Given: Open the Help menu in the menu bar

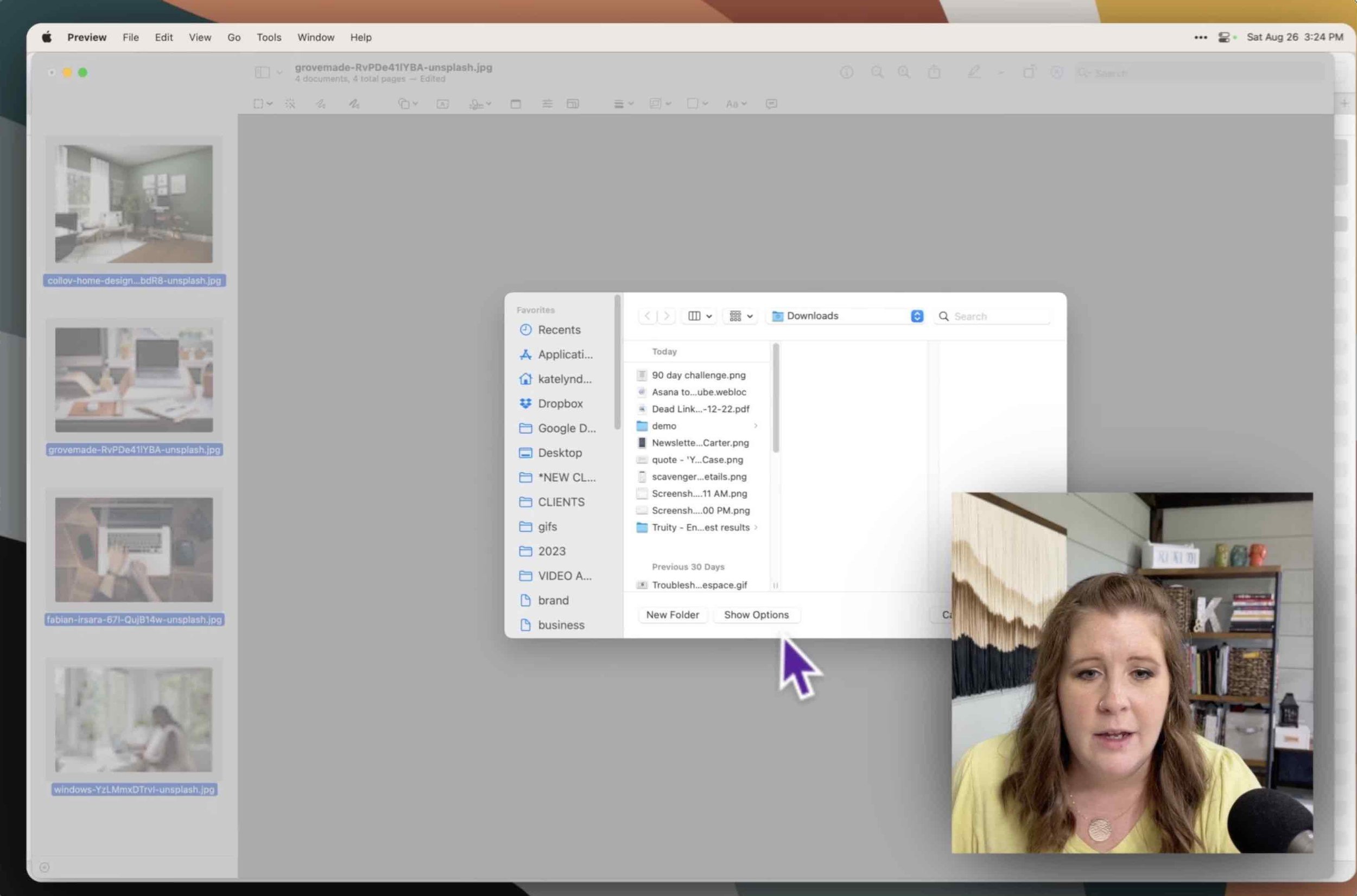Looking at the screenshot, I should (x=360, y=37).
